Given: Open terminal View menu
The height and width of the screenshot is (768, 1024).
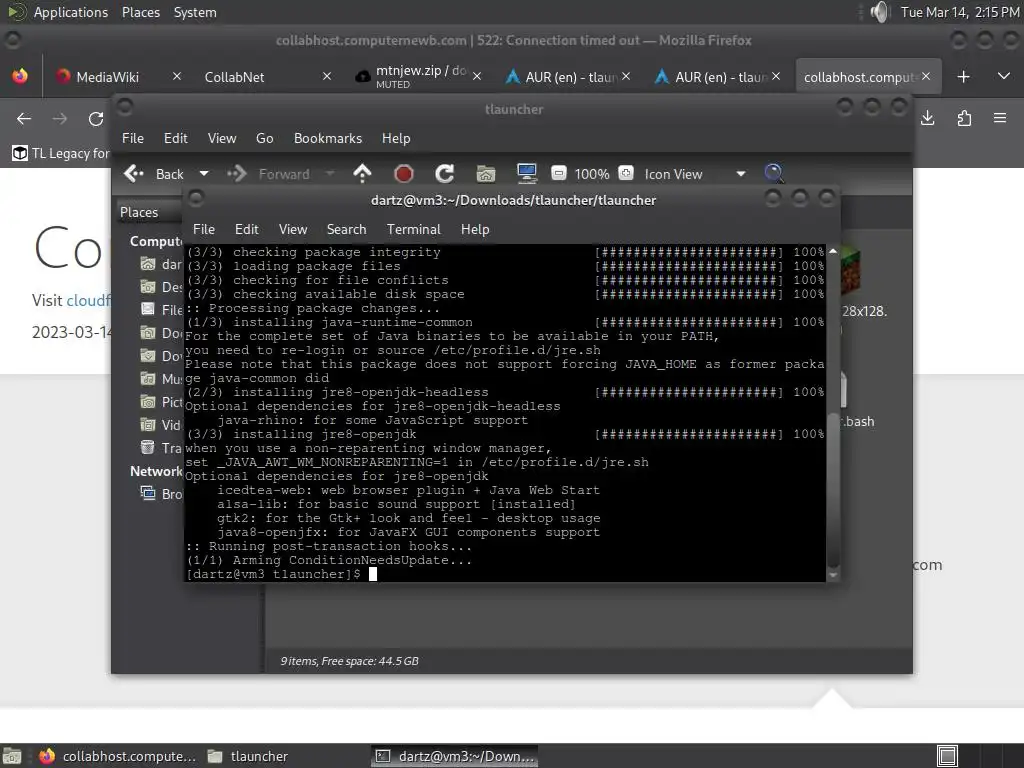Looking at the screenshot, I should pos(293,229).
